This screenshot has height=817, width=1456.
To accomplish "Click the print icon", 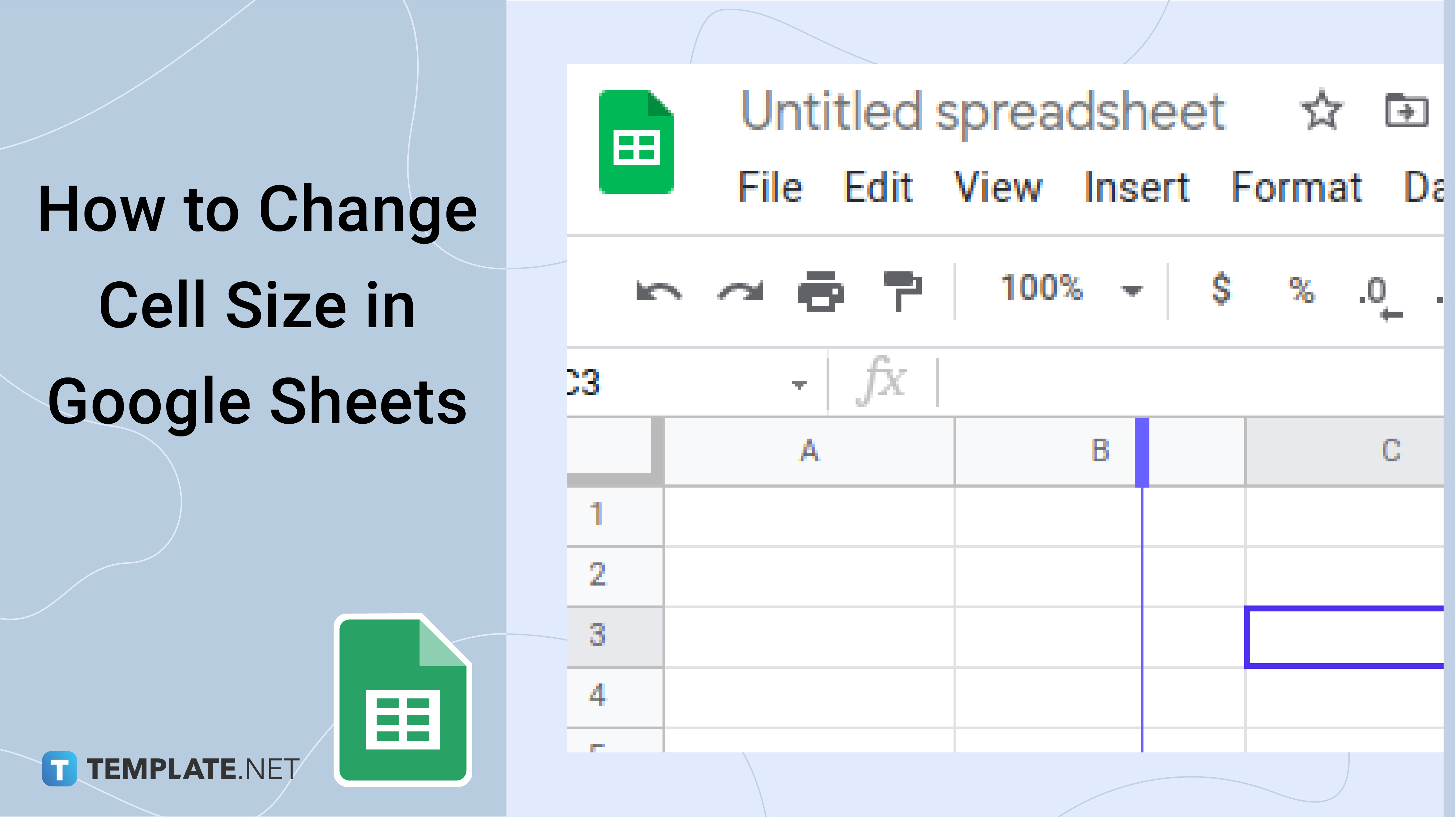I will point(820,290).
